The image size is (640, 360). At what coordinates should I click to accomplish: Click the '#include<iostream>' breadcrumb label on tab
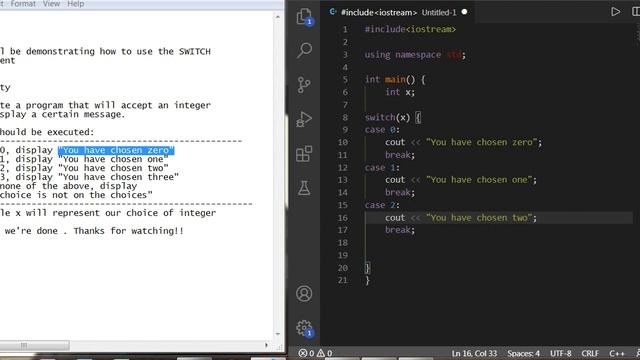click(379, 12)
